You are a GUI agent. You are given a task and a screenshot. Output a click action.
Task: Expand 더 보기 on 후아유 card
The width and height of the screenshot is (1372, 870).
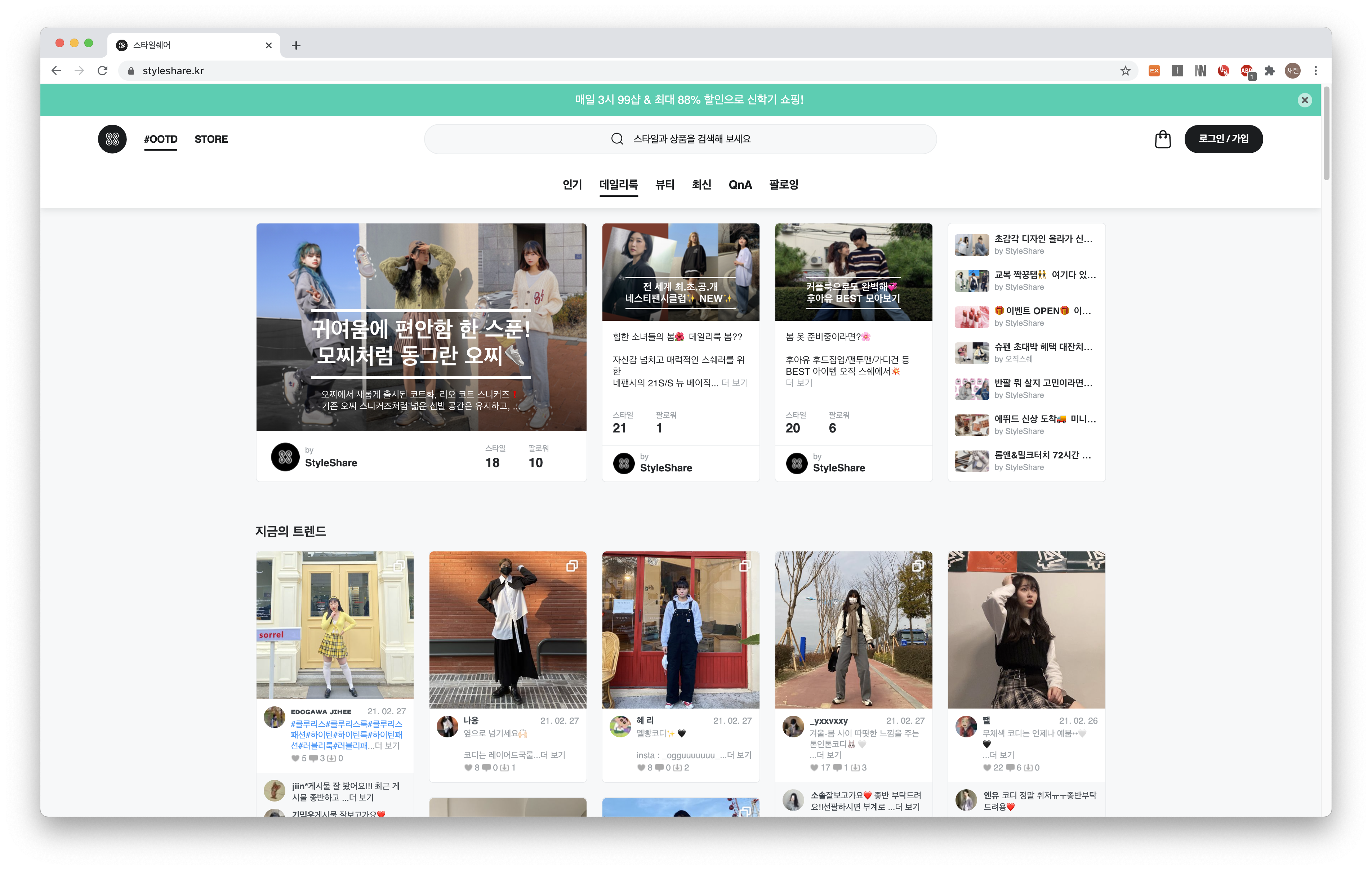pyautogui.click(x=799, y=382)
